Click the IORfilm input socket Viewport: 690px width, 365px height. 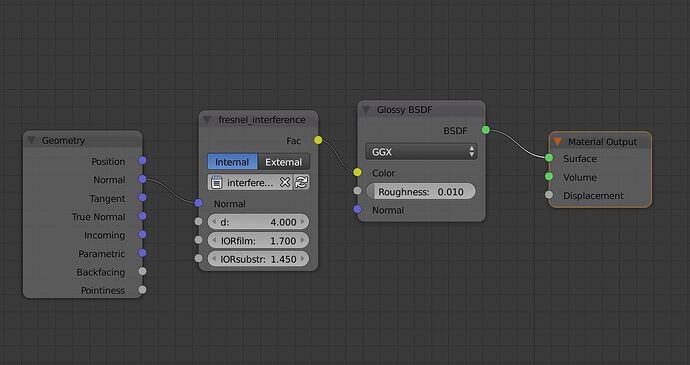[198, 240]
